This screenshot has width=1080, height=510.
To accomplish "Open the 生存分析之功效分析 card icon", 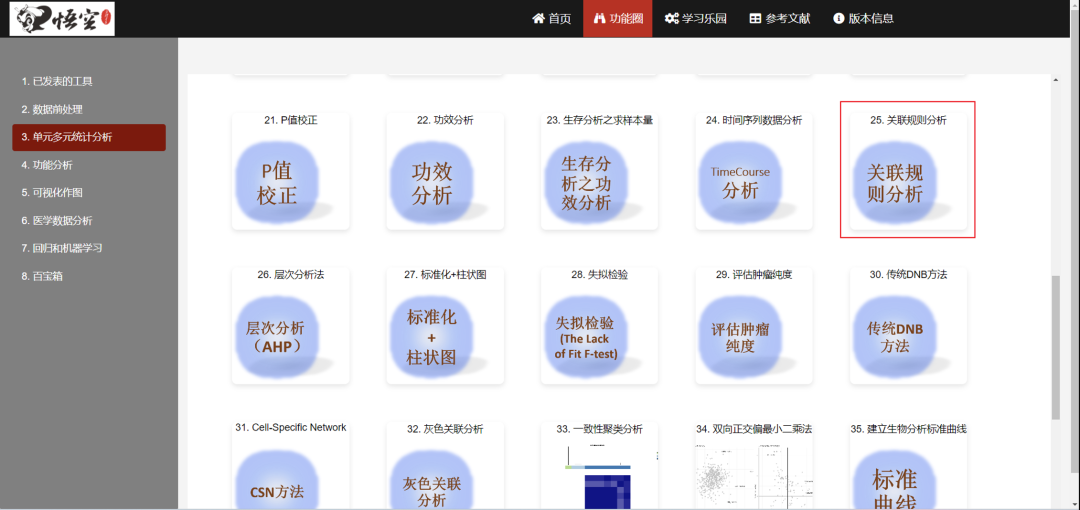I will click(x=587, y=184).
